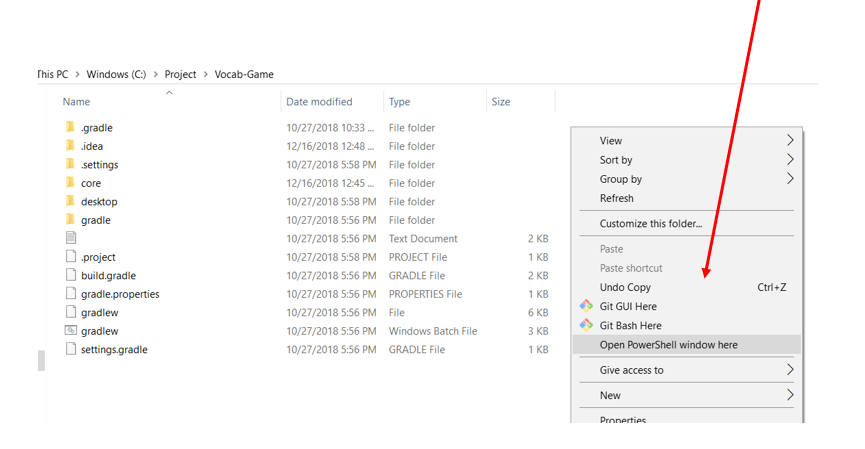Select the gradle.properties file name
Screen dimensions: 865x449
(120, 295)
